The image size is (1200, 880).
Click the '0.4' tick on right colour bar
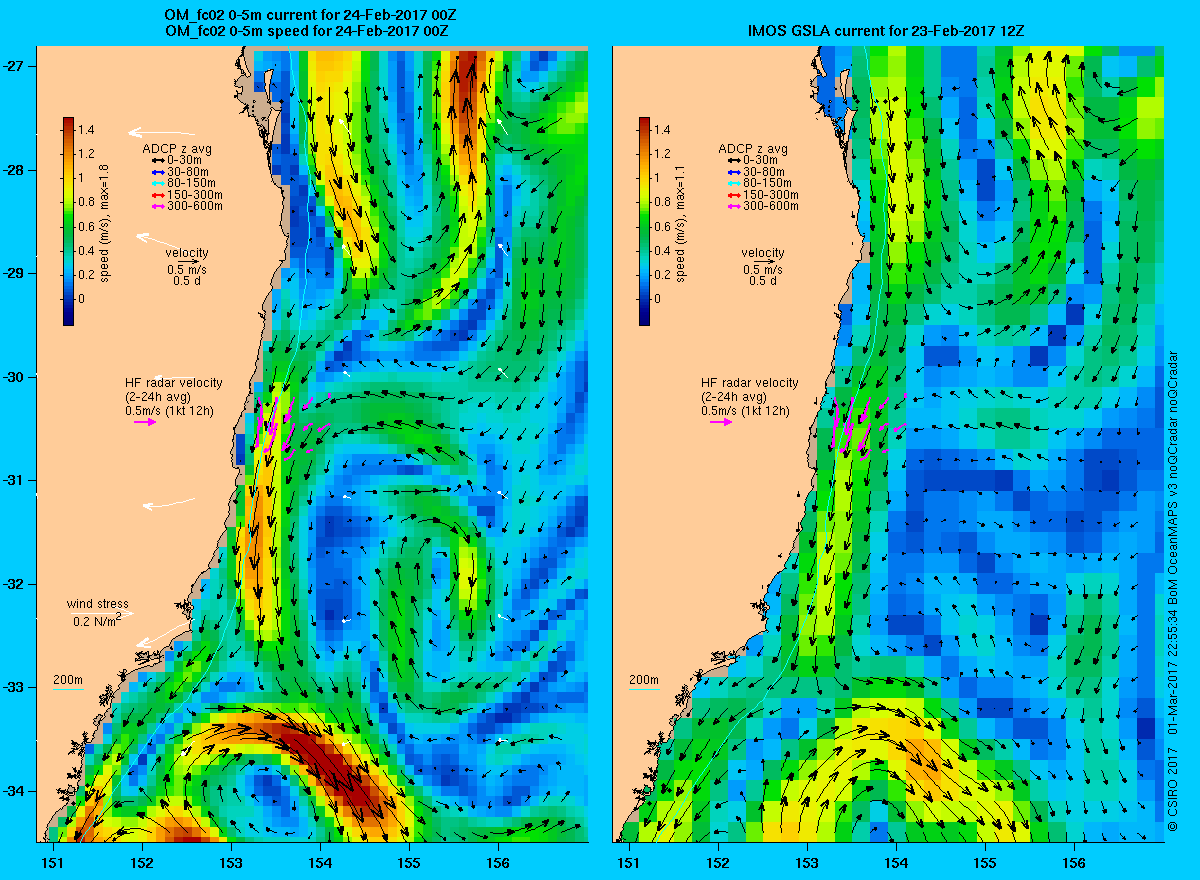pyautogui.click(x=664, y=250)
